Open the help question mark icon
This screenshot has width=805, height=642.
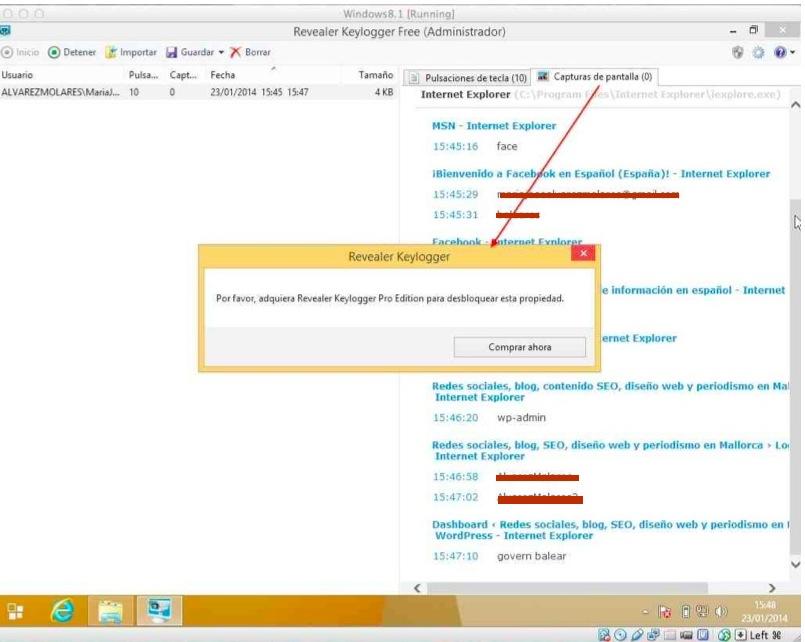(x=780, y=53)
